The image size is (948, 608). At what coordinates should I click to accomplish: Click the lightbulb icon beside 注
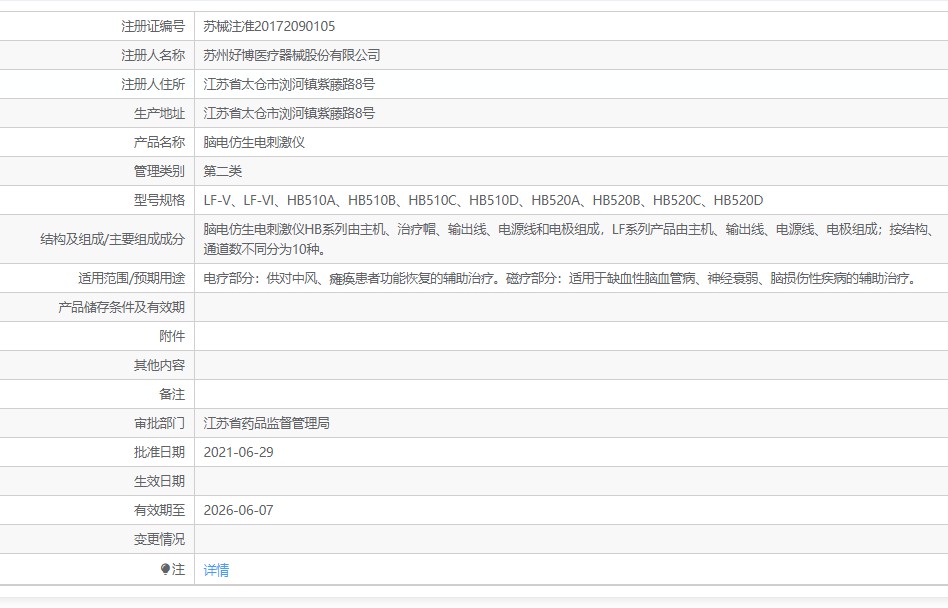tap(165, 569)
